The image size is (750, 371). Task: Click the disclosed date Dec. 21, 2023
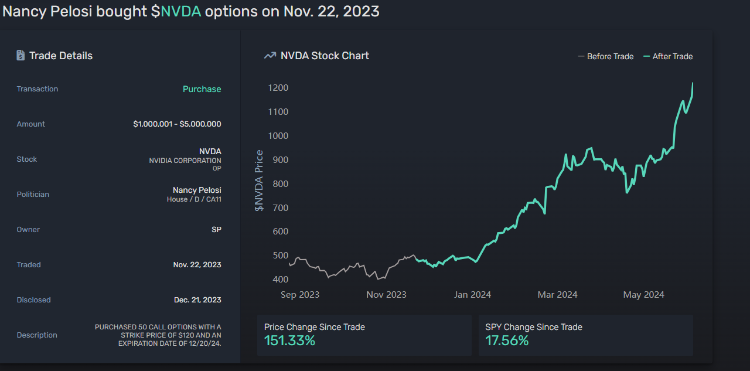coord(198,300)
